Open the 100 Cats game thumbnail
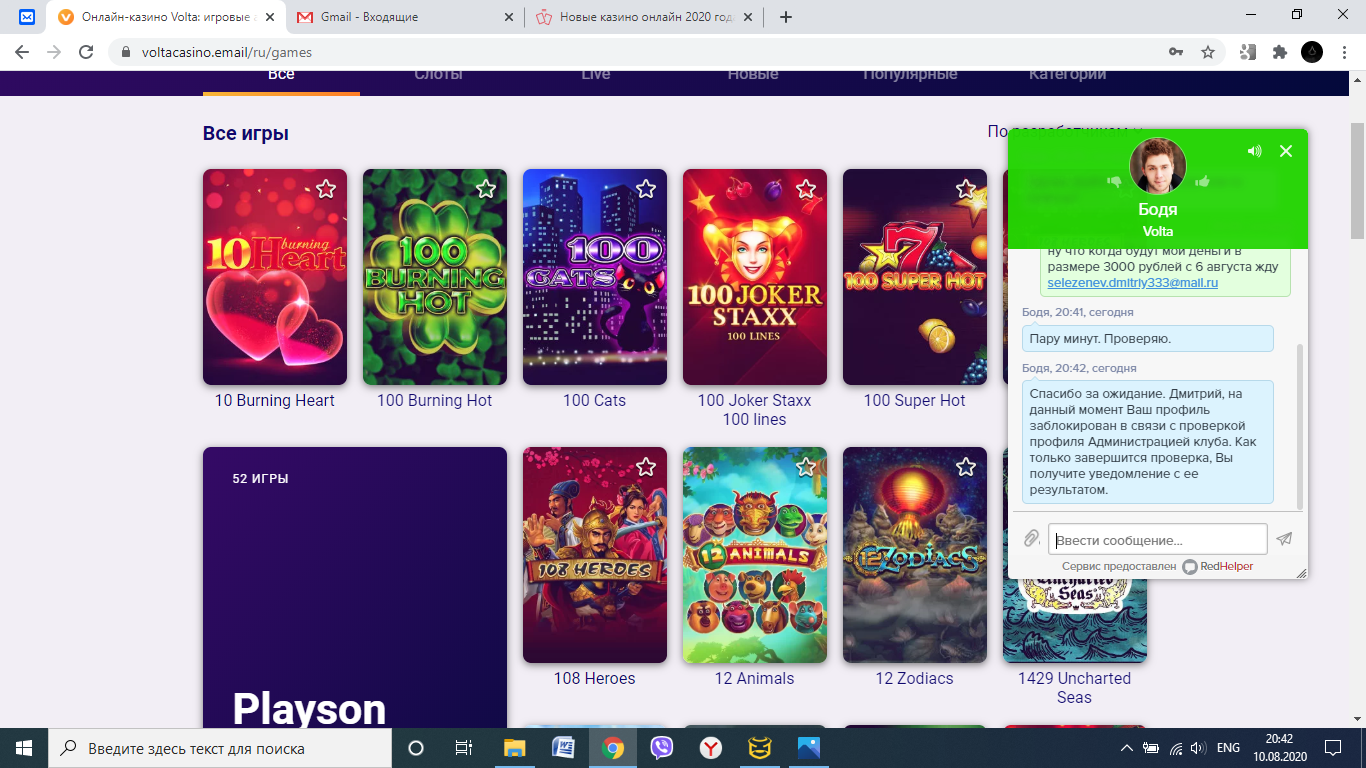 tap(595, 277)
